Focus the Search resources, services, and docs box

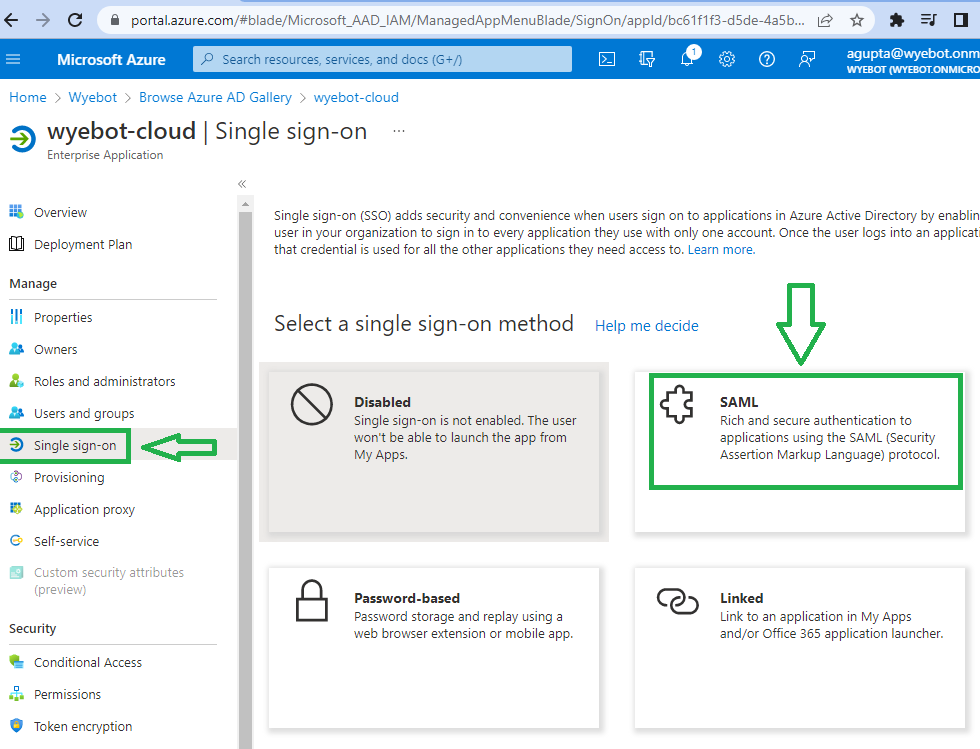coord(382,59)
